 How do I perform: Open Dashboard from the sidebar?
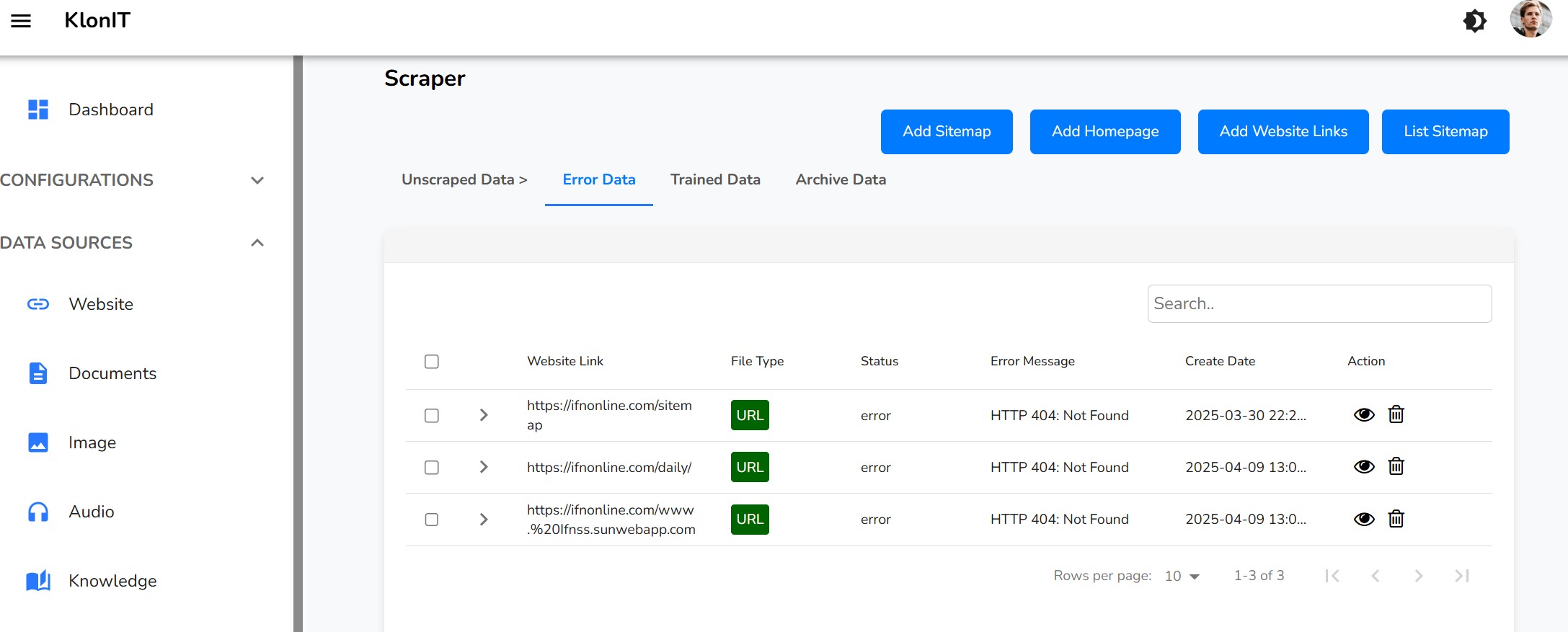point(110,110)
